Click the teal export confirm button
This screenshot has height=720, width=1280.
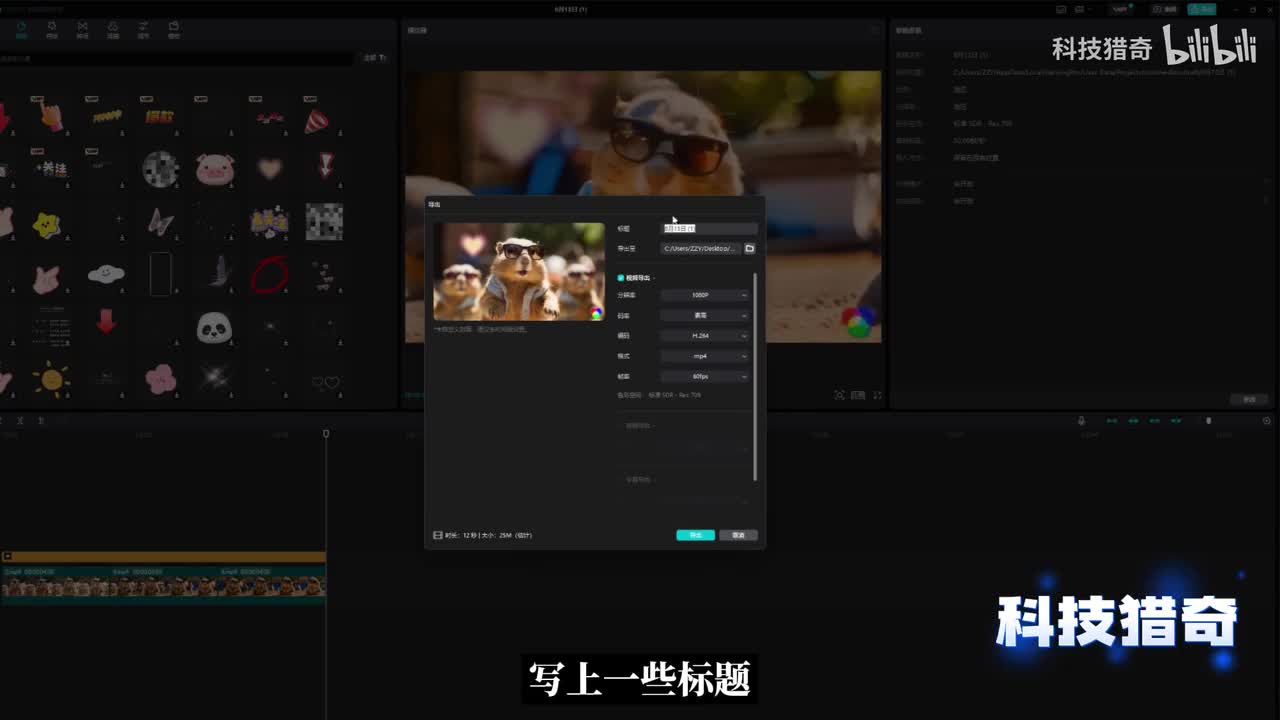tap(695, 535)
